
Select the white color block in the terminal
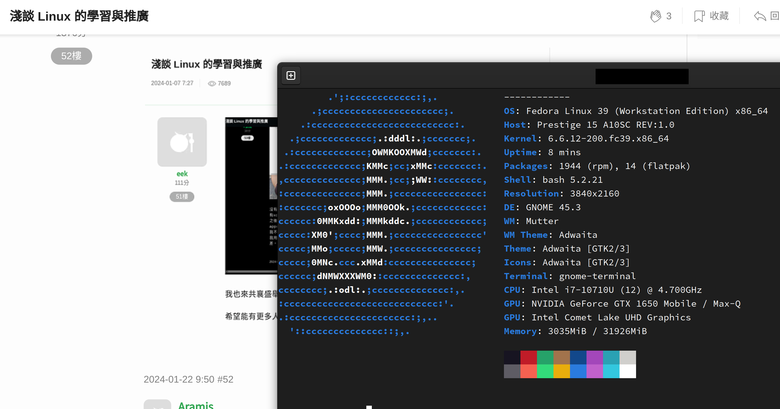click(628, 371)
